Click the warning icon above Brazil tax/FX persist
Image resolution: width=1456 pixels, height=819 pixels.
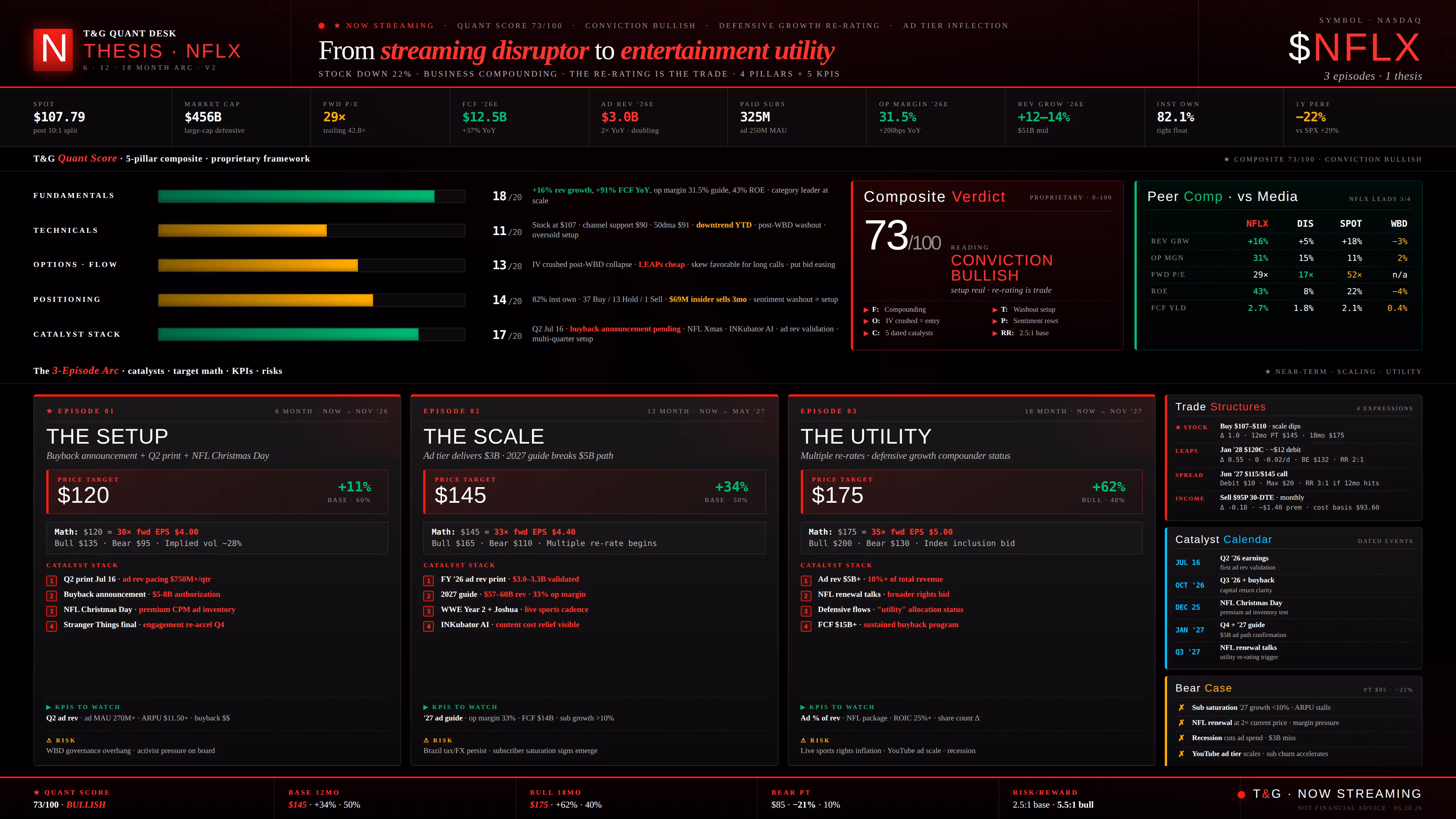426,741
